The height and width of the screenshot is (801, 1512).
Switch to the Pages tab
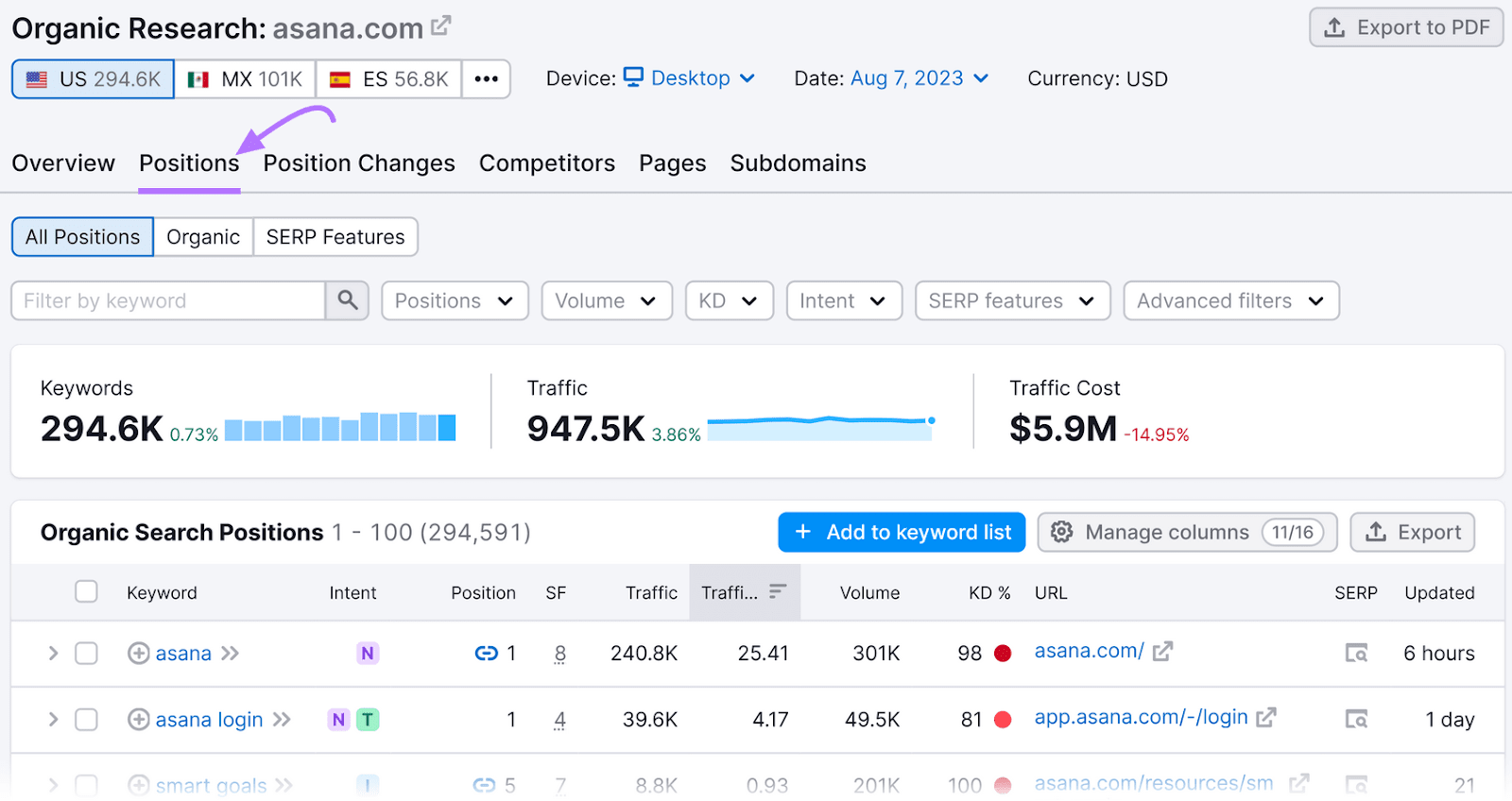(x=673, y=163)
